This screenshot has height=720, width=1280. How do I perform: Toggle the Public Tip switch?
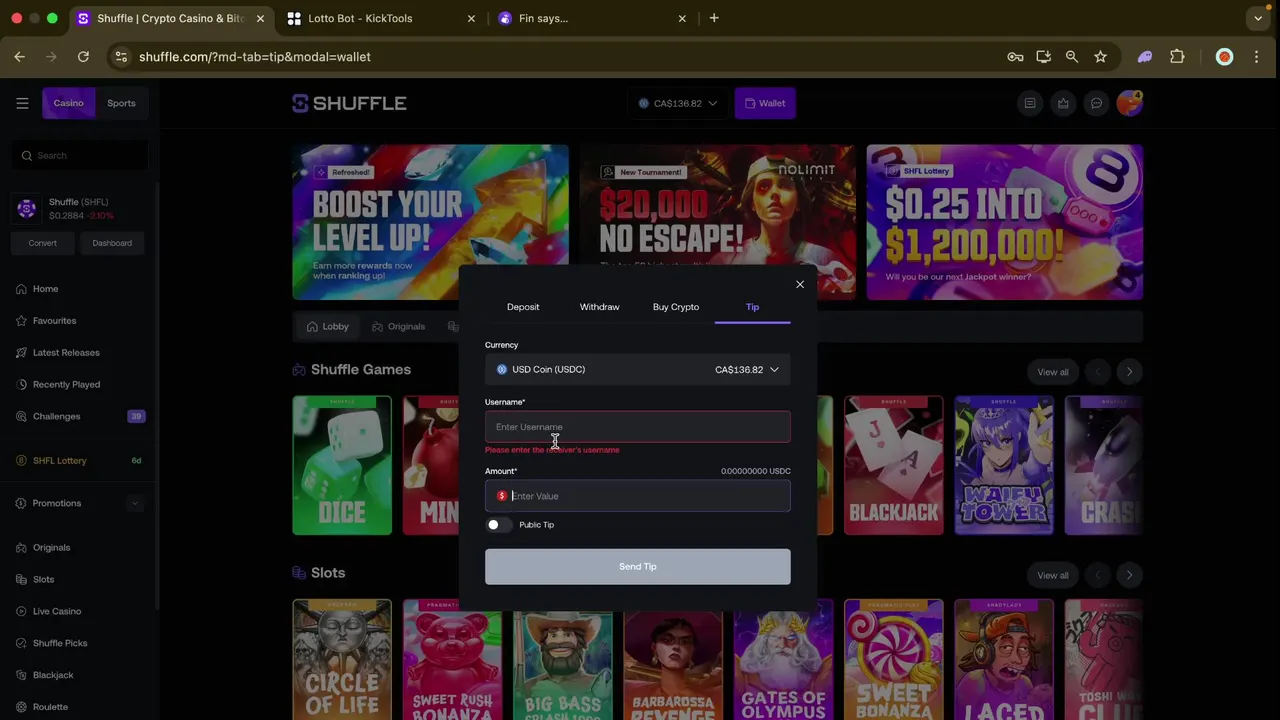pos(497,525)
